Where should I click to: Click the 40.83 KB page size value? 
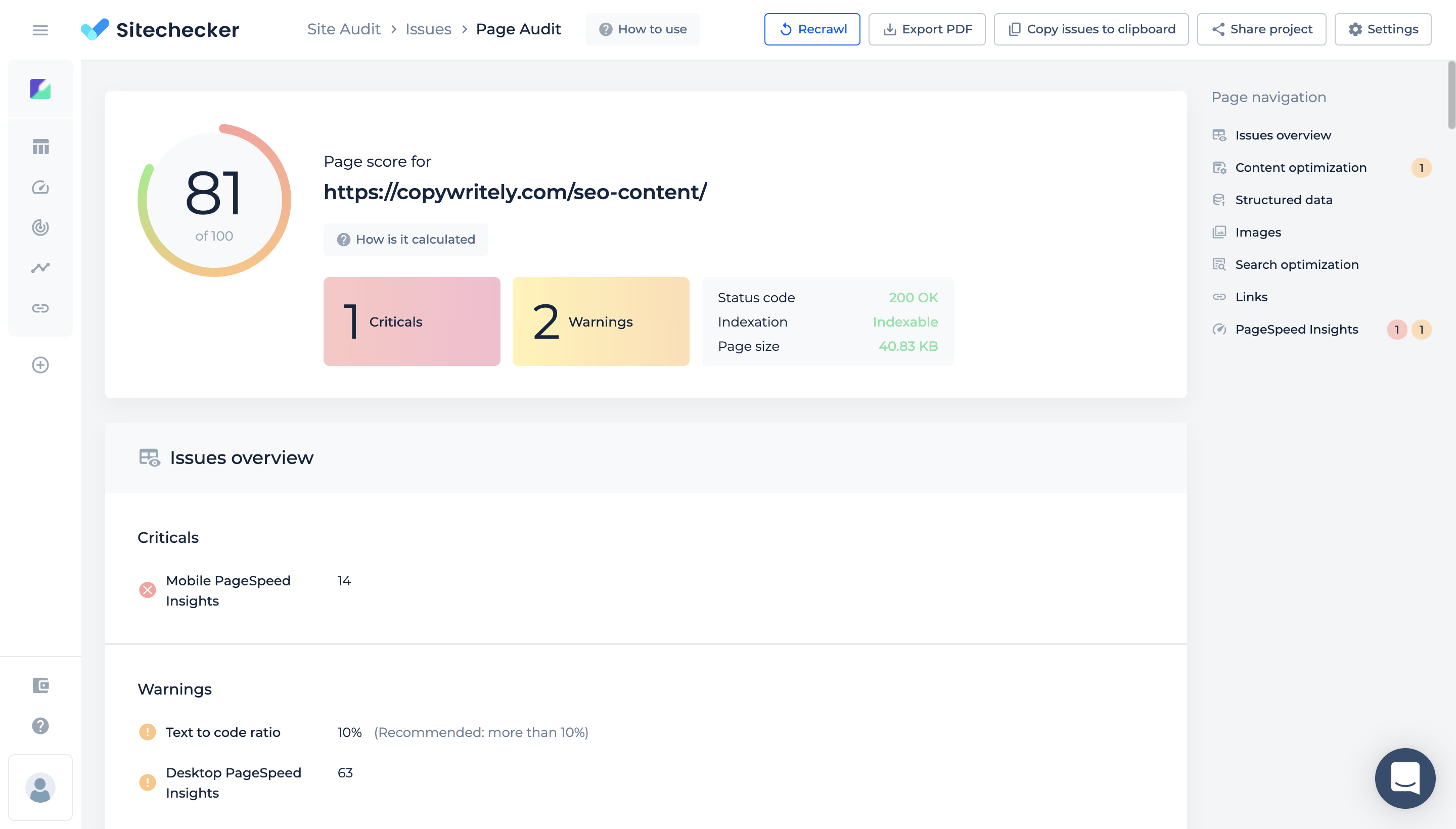[907, 347]
